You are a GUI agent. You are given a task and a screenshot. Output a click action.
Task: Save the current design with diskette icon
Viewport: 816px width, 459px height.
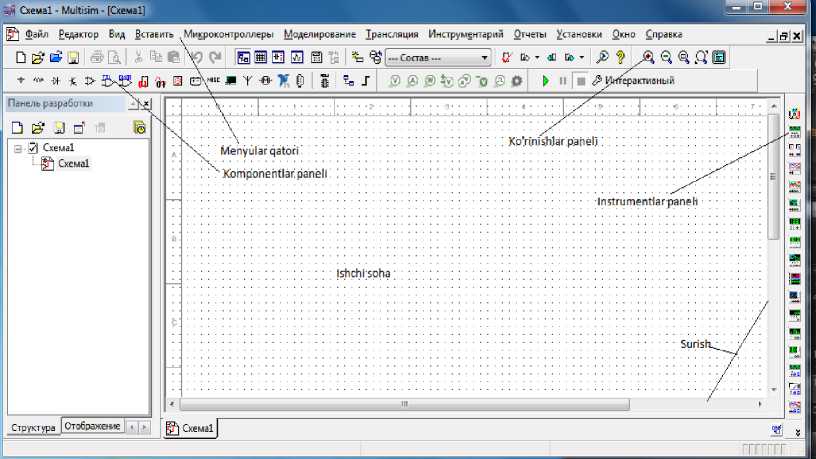pos(73,57)
